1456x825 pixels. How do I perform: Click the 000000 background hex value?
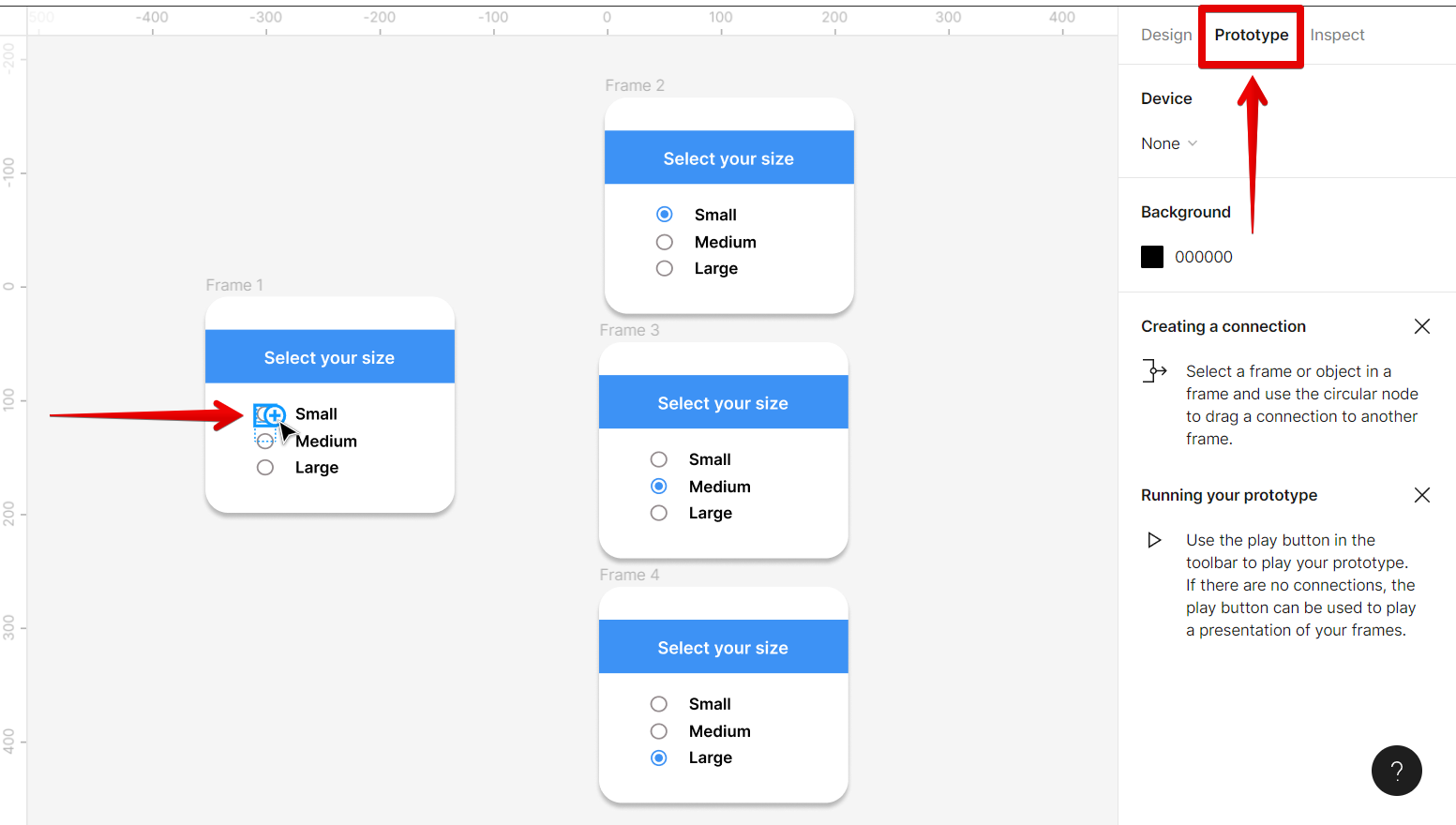1204,257
